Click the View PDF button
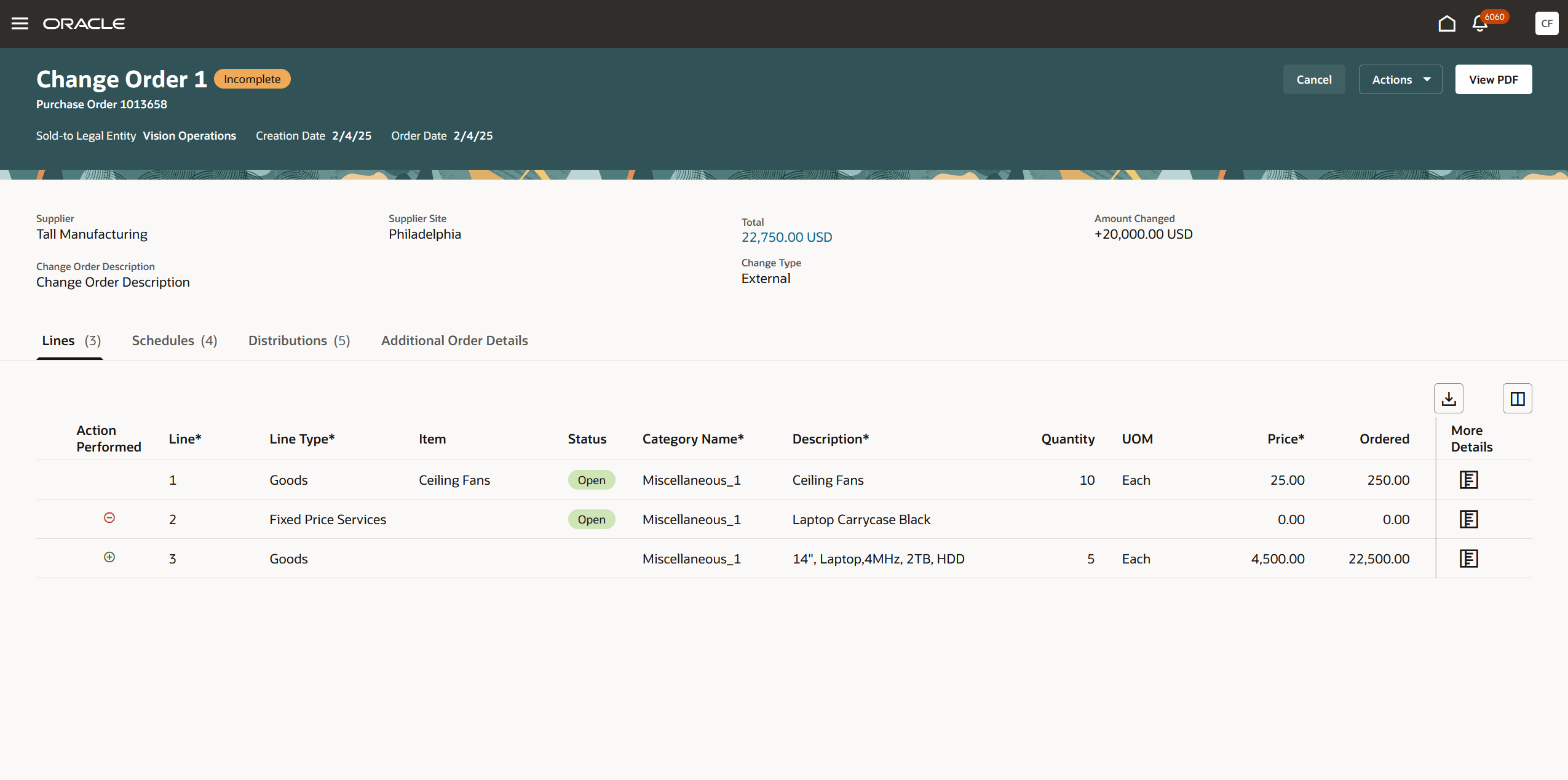Screen dimensions: 1568x780 (1493, 79)
